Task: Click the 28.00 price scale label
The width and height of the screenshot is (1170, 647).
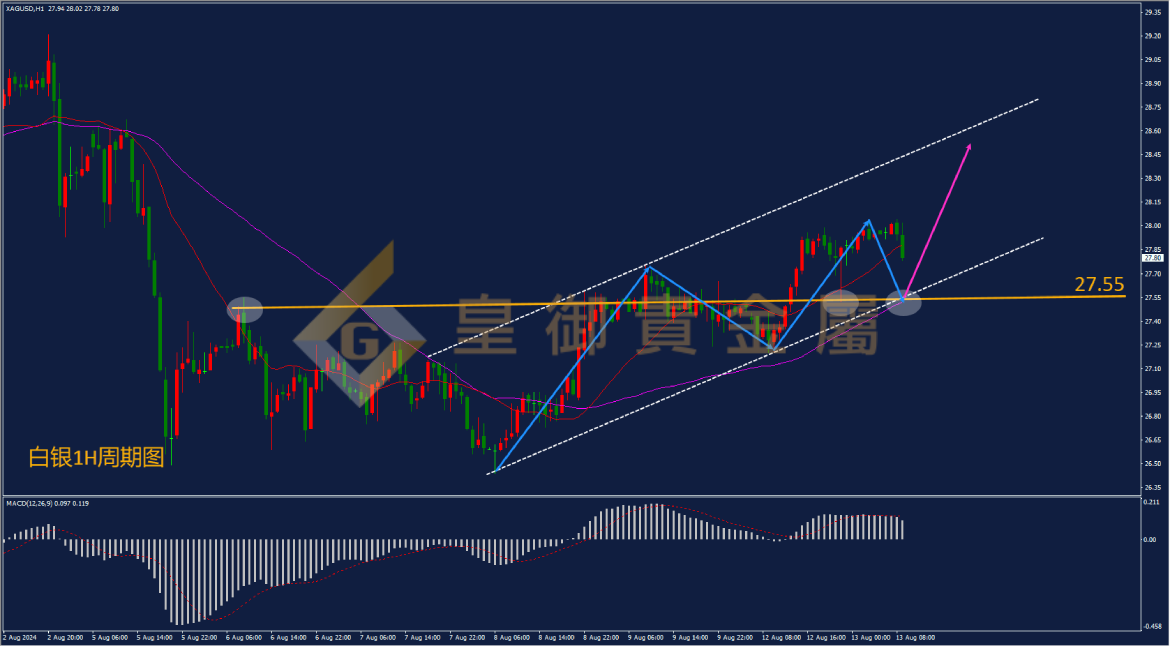Action: [1153, 226]
